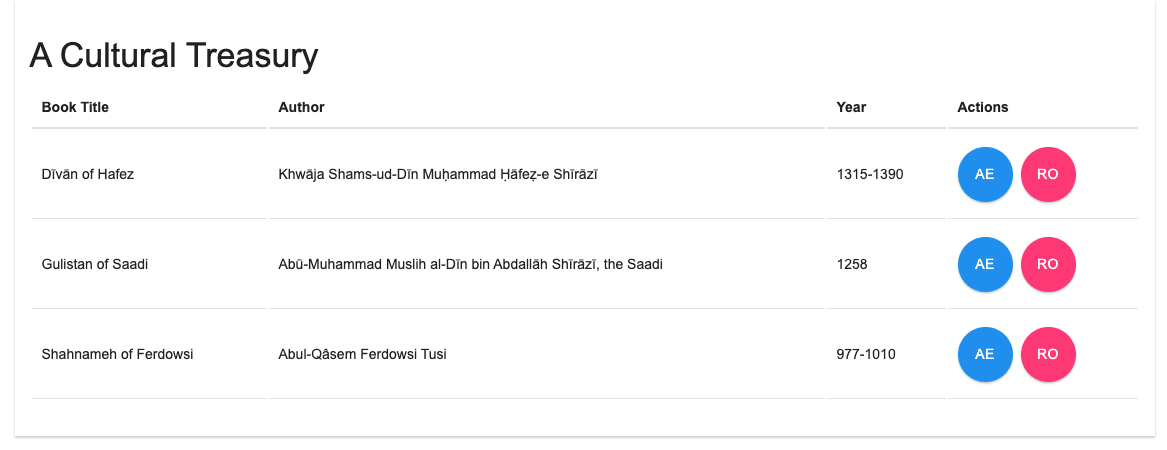Click the Year column header
This screenshot has height=450, width=1167.
851,107
